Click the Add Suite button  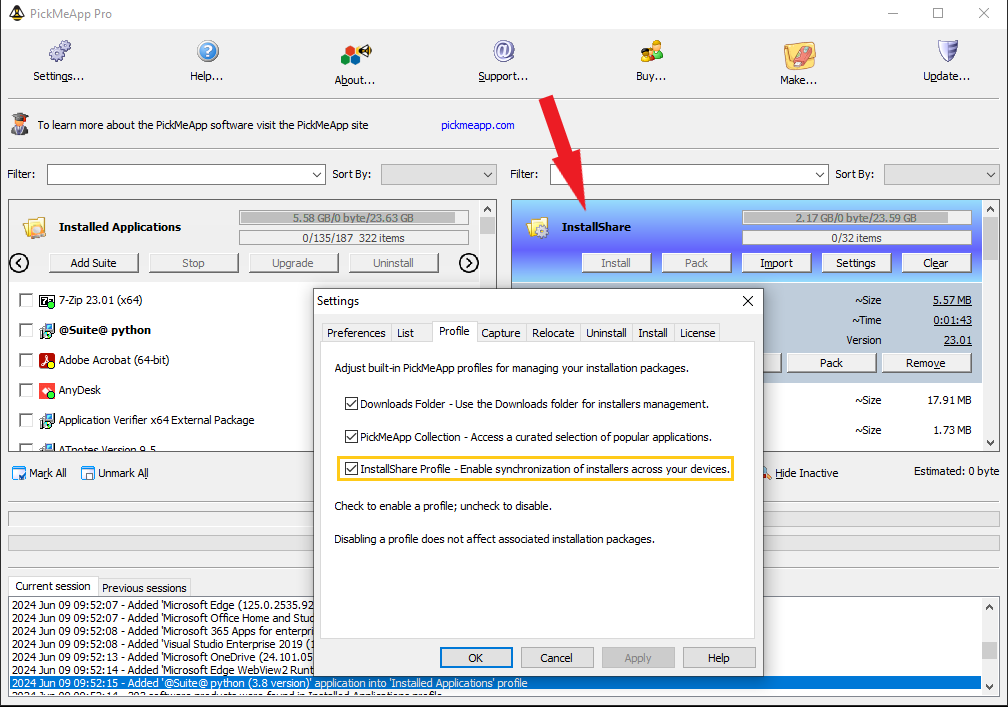click(94, 263)
